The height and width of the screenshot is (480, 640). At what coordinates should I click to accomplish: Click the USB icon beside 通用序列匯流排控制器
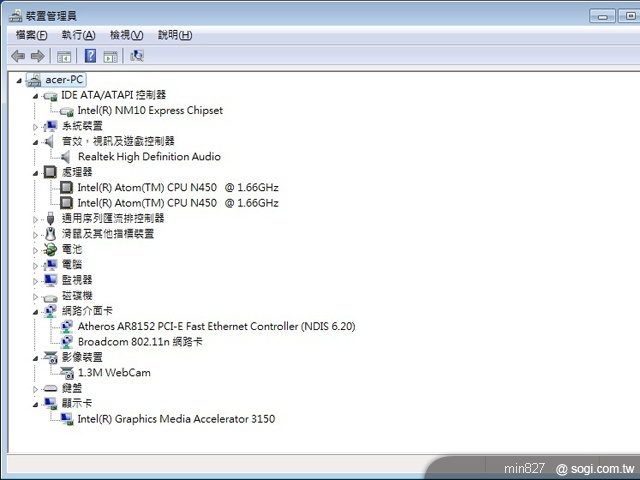tap(50, 218)
